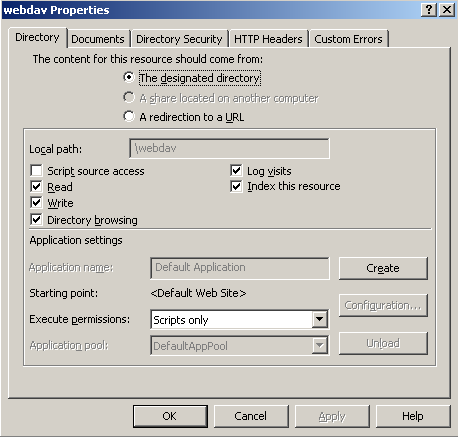The width and height of the screenshot is (458, 437).
Task: Expand the Application pool dropdown arrow
Action: tap(319, 345)
